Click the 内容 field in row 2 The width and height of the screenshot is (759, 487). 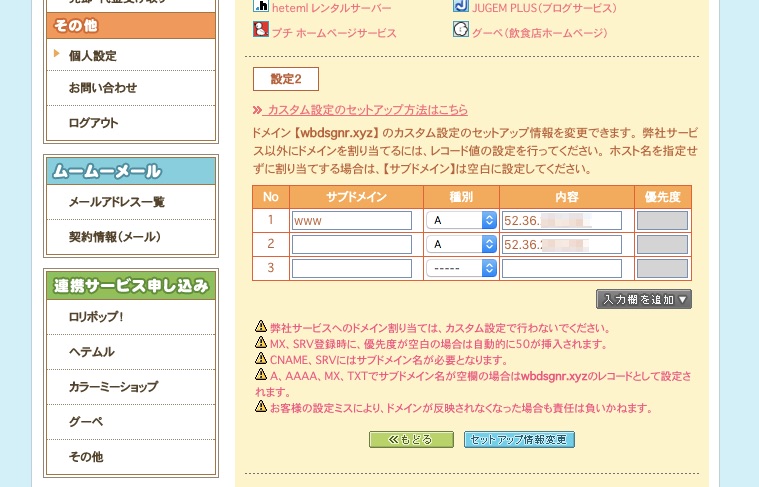coord(562,244)
